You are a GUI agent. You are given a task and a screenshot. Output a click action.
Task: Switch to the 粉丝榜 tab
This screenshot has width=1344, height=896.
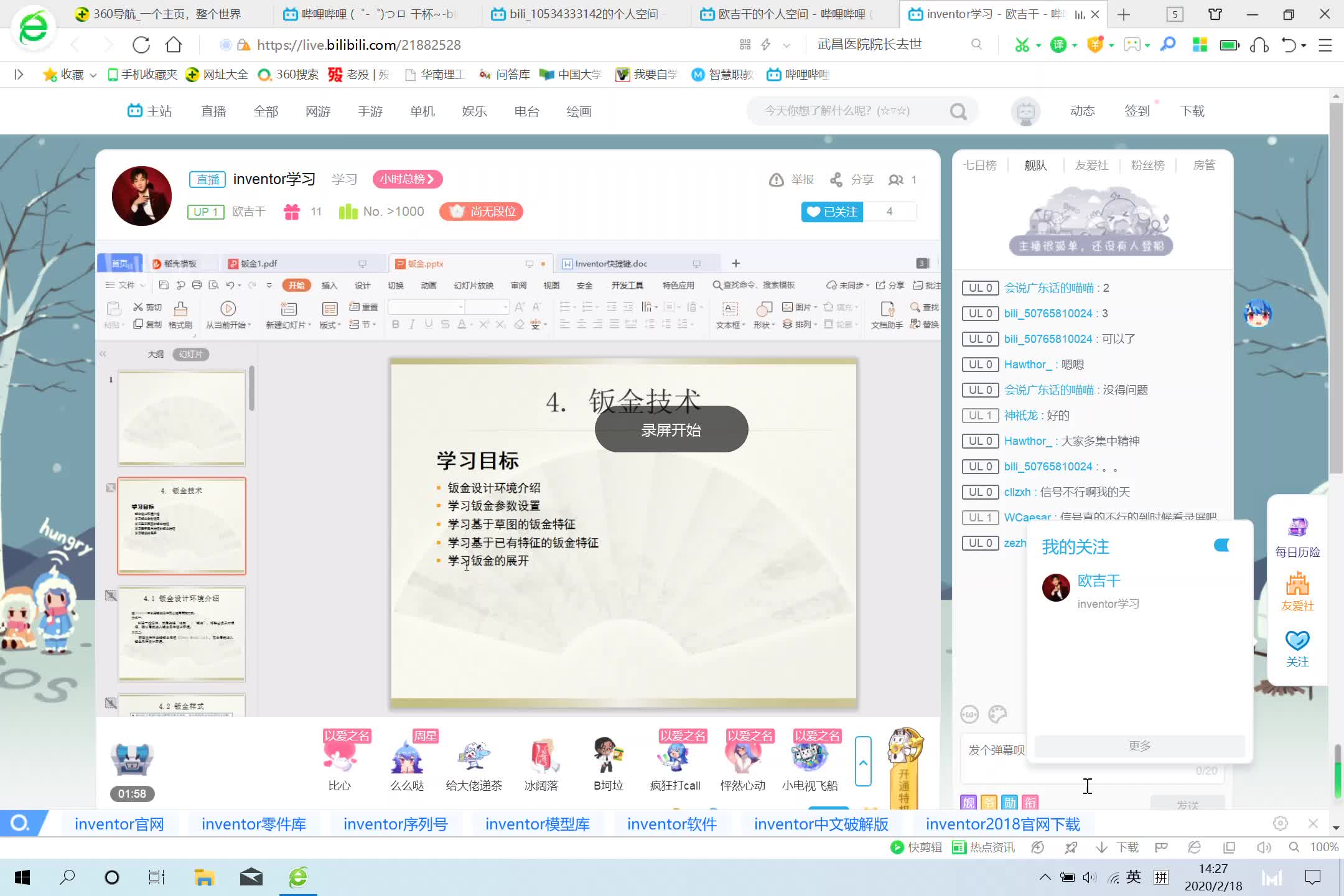pos(1147,165)
